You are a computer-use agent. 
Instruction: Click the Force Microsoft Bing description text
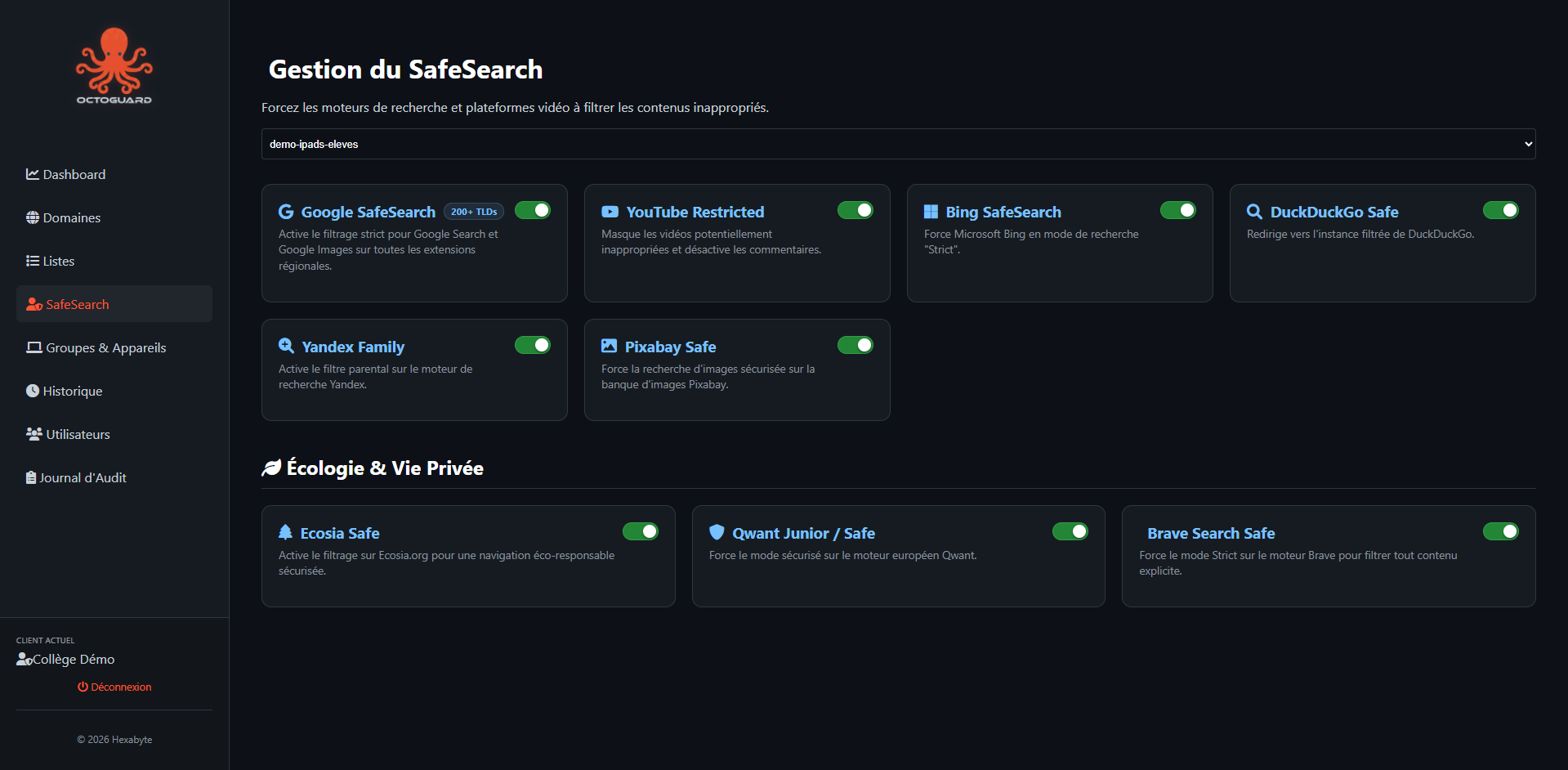[1031, 242]
